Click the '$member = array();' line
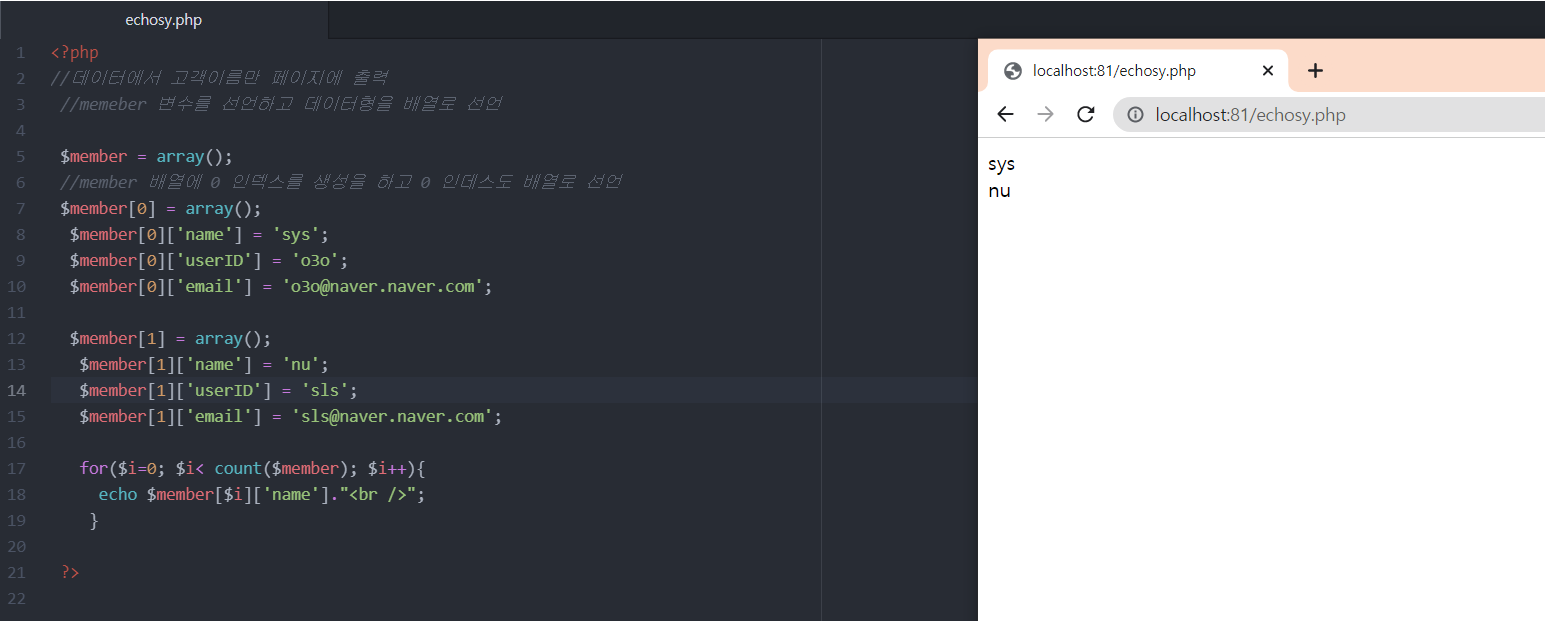Screen dimensions: 1545x621 [147, 156]
